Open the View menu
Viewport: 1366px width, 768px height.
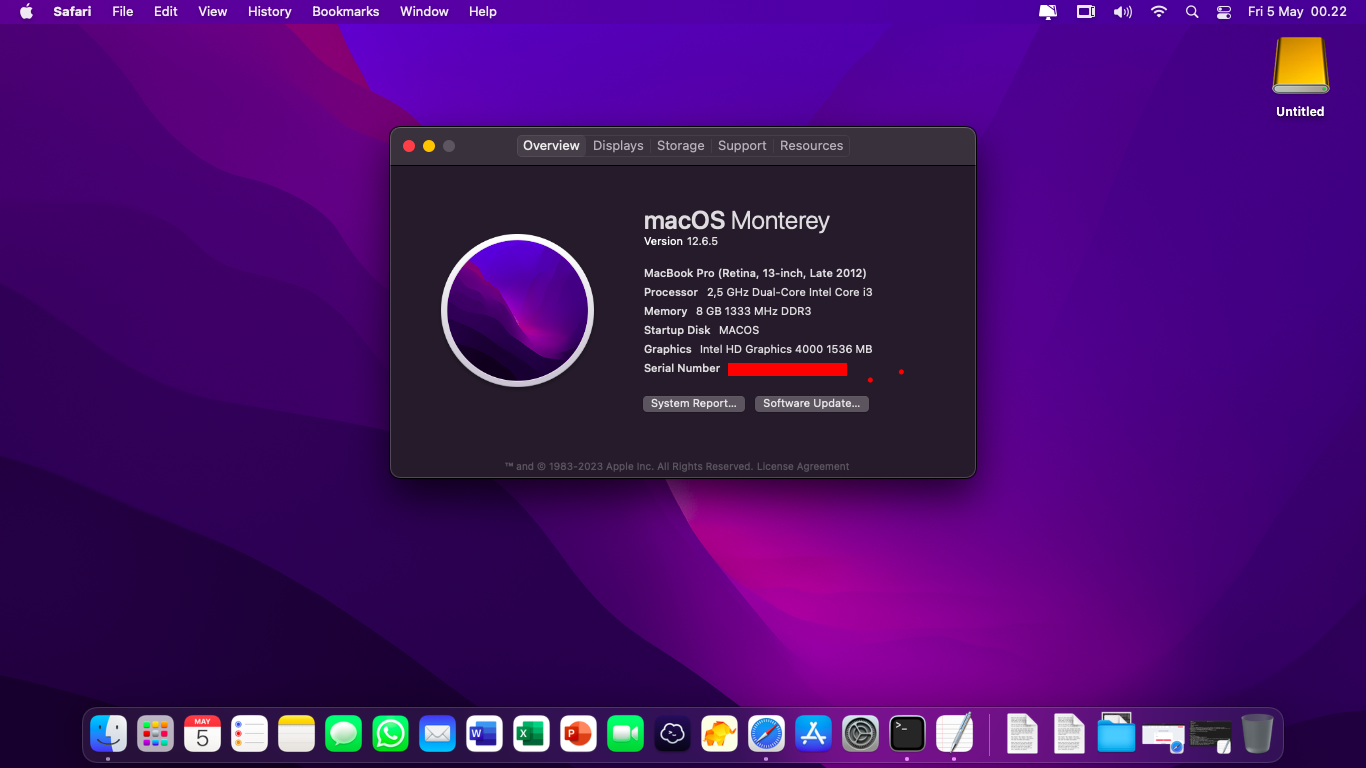(x=213, y=12)
